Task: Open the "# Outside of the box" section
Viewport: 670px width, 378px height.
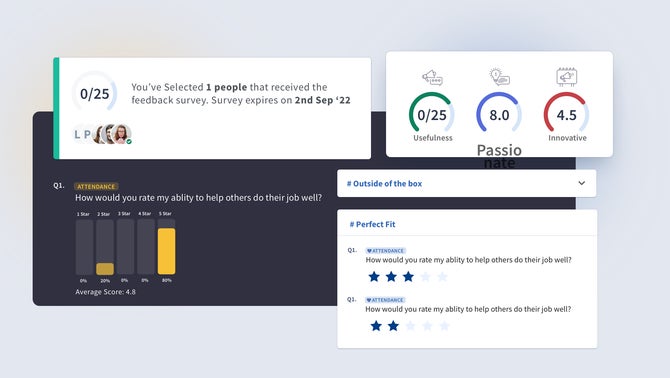Action: (x=467, y=183)
